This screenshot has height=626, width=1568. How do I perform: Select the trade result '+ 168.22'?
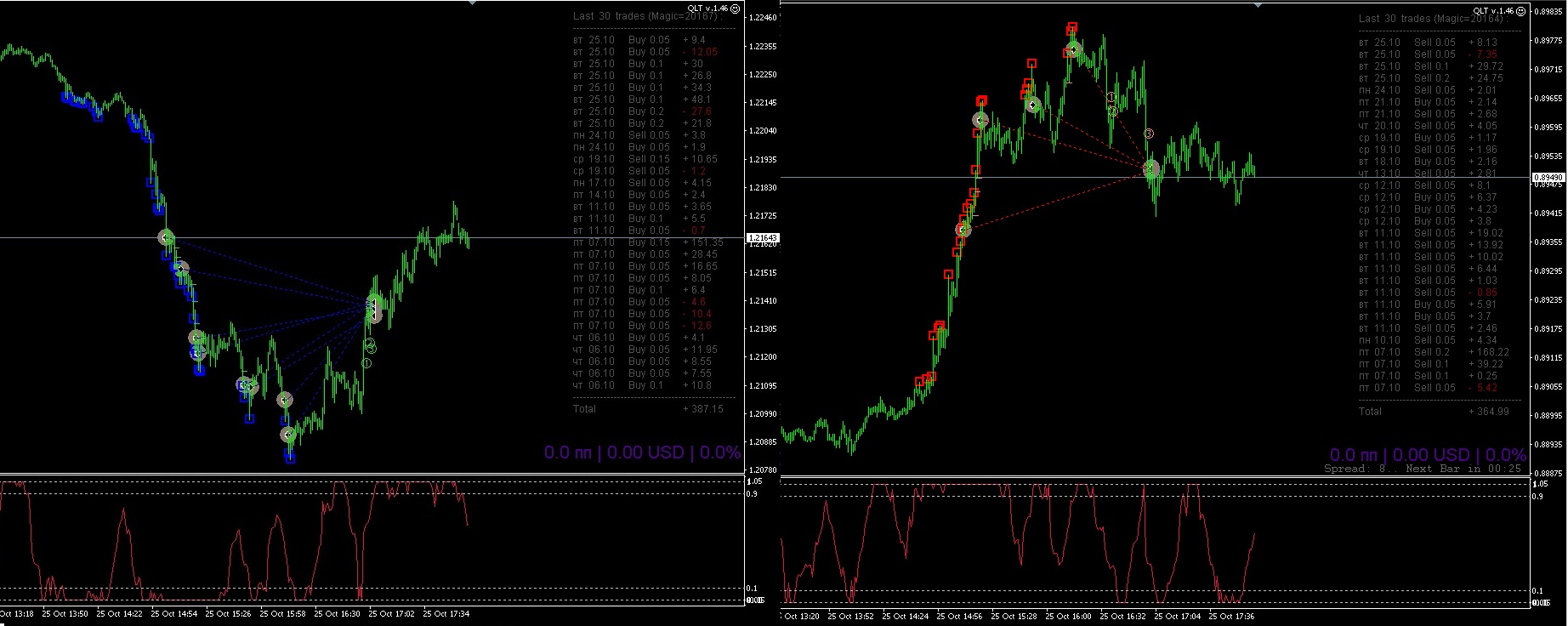1489,352
